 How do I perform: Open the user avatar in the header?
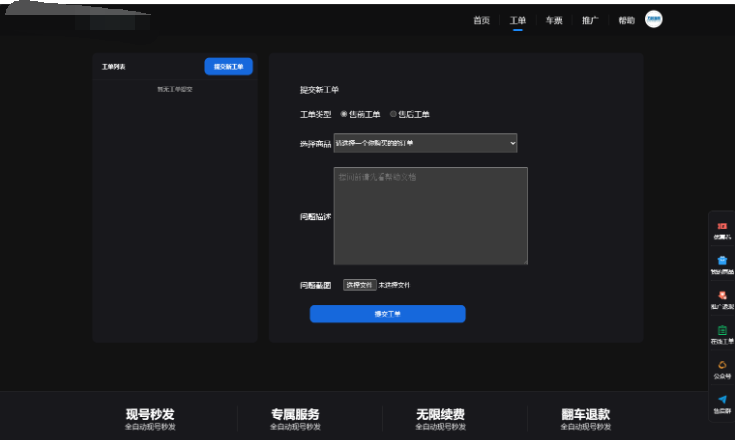click(x=653, y=19)
